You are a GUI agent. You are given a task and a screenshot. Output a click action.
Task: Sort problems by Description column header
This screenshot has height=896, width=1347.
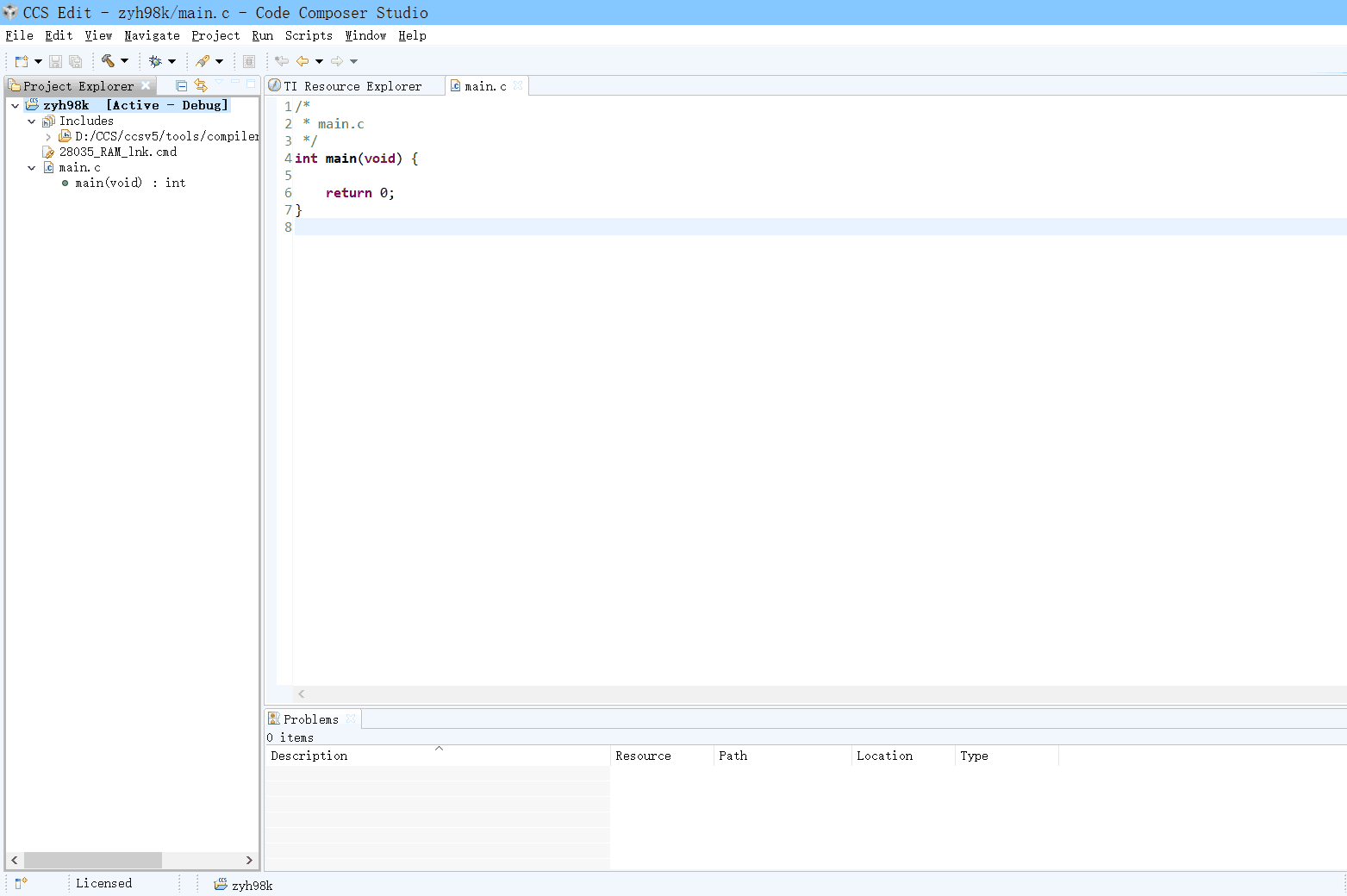438,756
